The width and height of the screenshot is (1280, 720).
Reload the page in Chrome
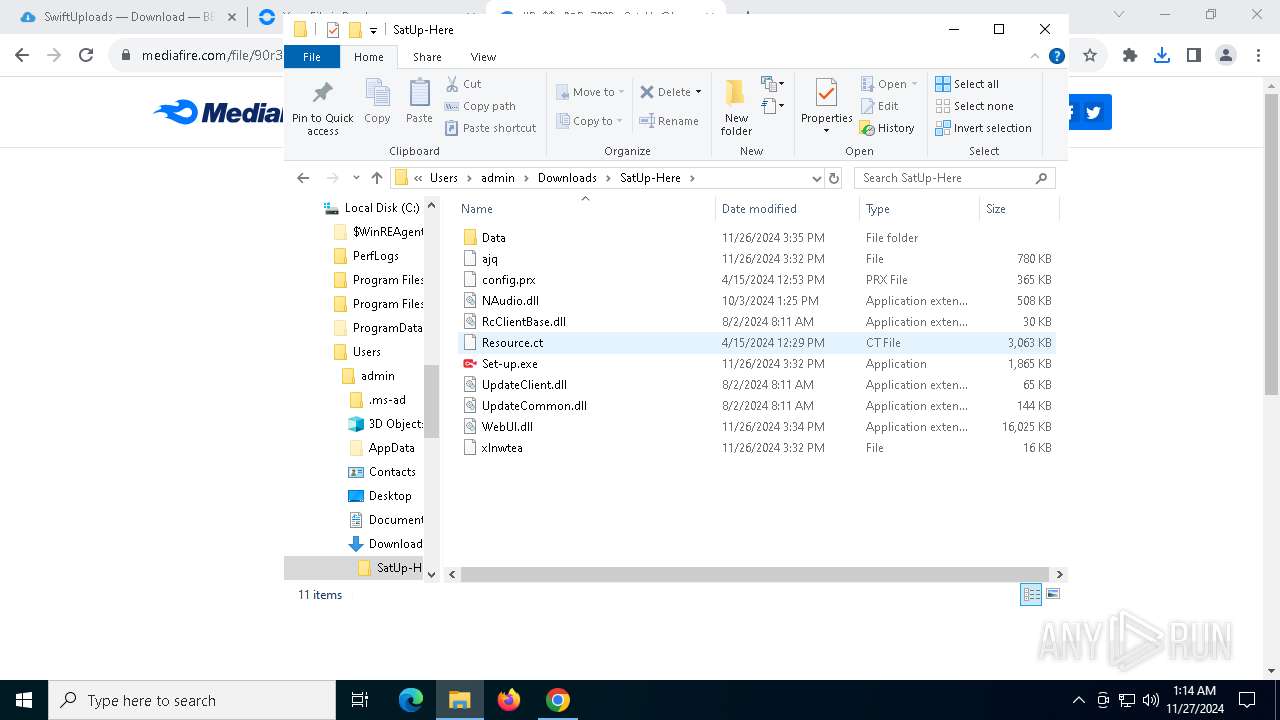(86, 56)
